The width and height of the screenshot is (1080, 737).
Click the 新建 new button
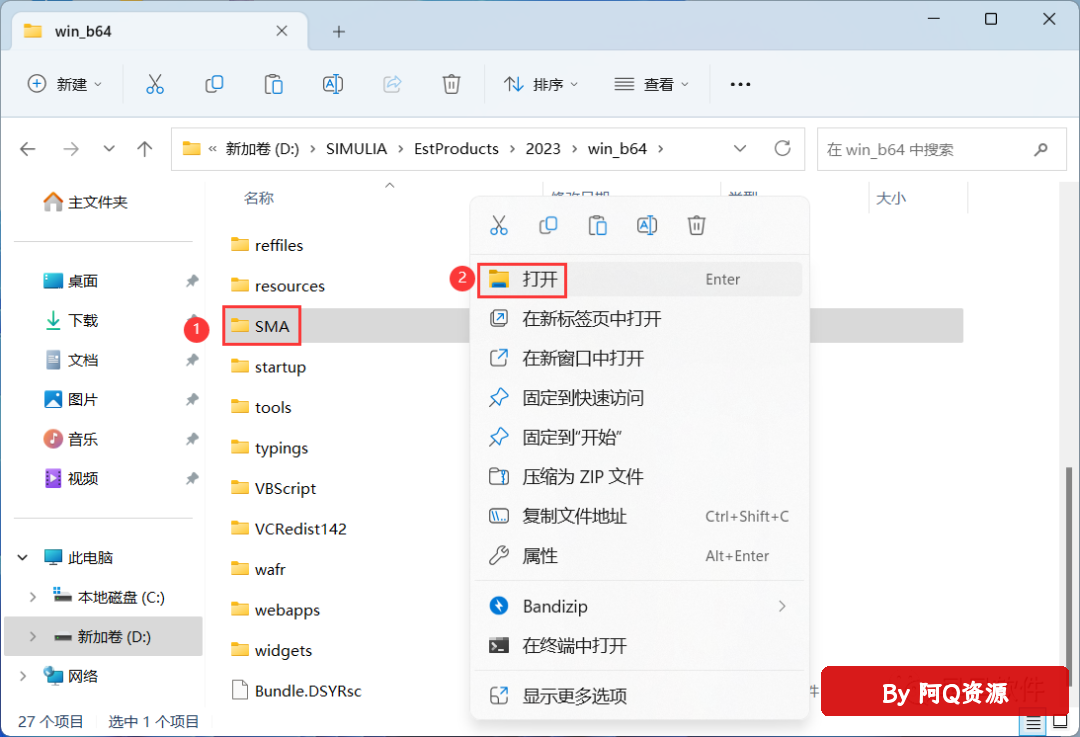pos(65,85)
